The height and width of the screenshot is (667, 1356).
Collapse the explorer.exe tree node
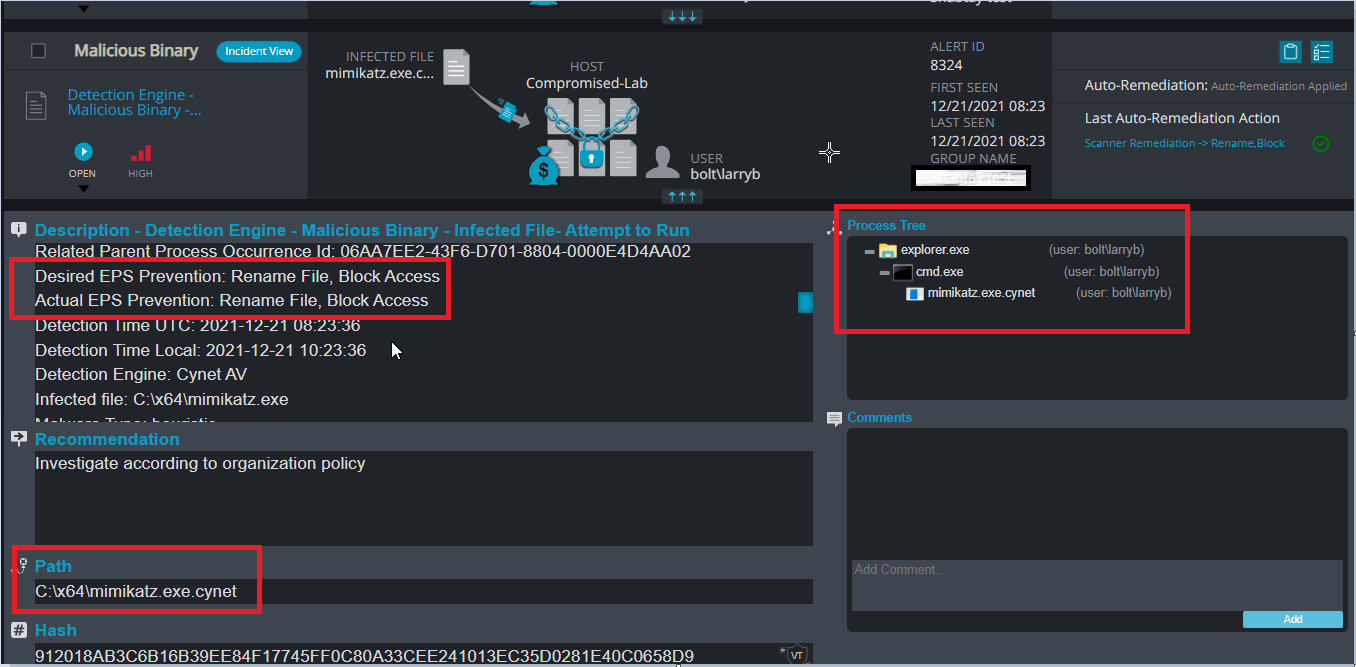(869, 251)
